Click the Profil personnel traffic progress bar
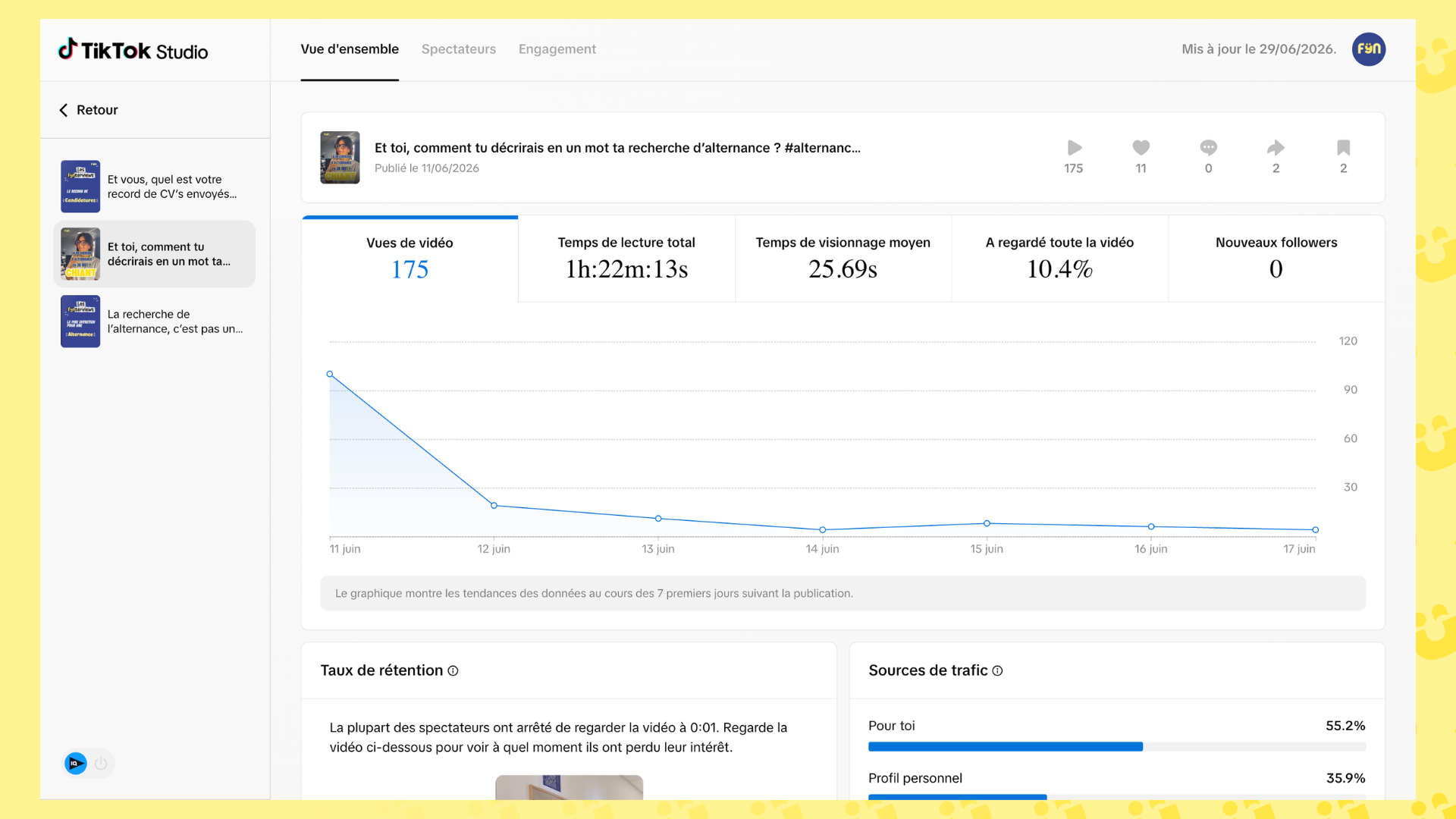1456x819 pixels. 1117,797
